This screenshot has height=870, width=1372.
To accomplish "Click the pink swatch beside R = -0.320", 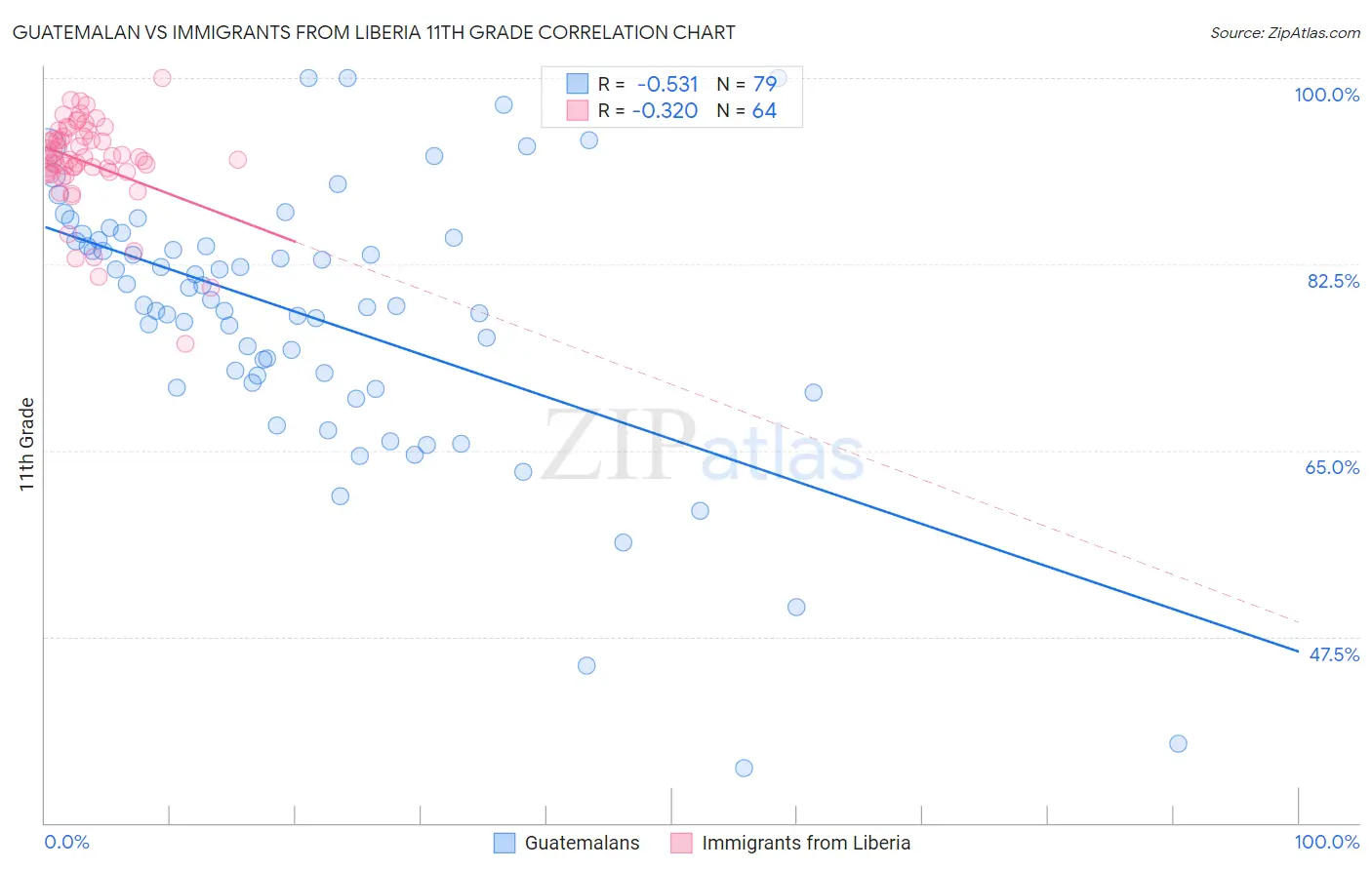I will click(578, 110).
